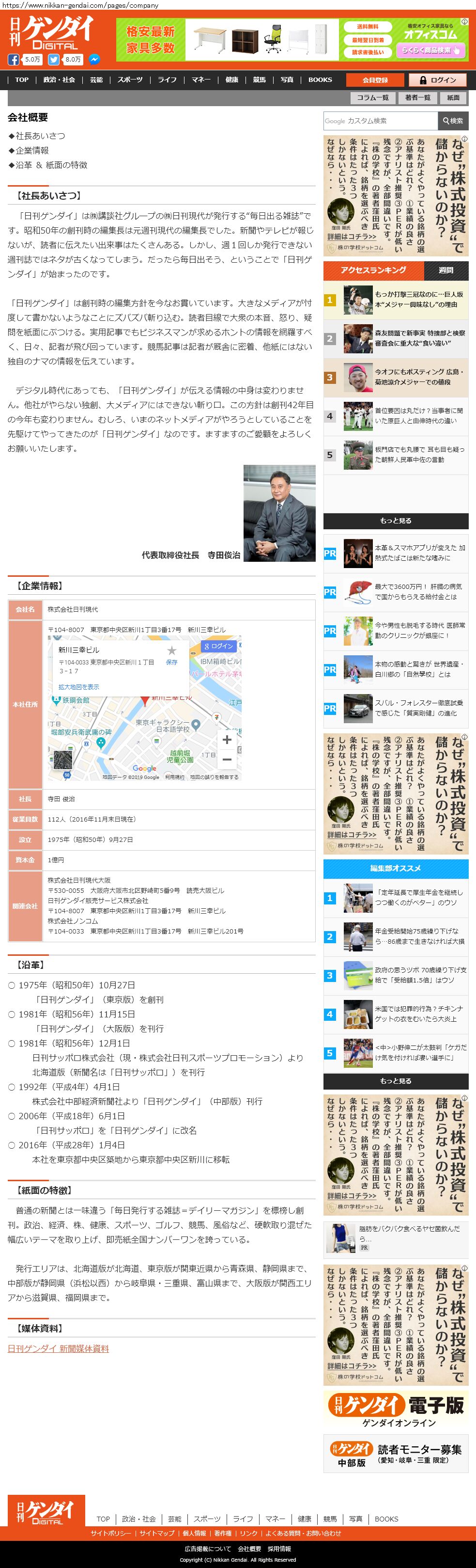Open footer 個人情報 link

(x=195, y=1533)
